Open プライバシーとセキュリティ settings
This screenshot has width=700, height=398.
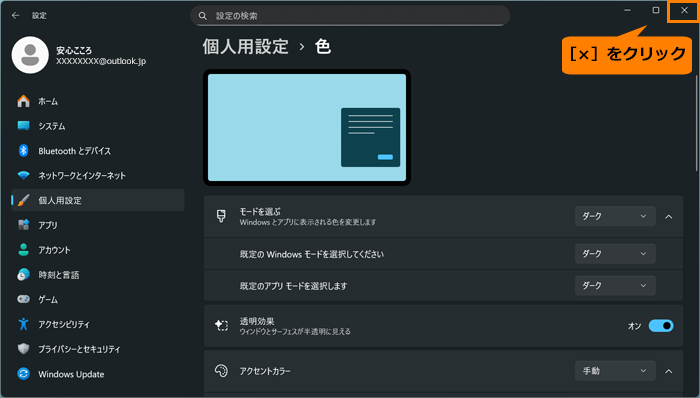[x=98, y=349]
